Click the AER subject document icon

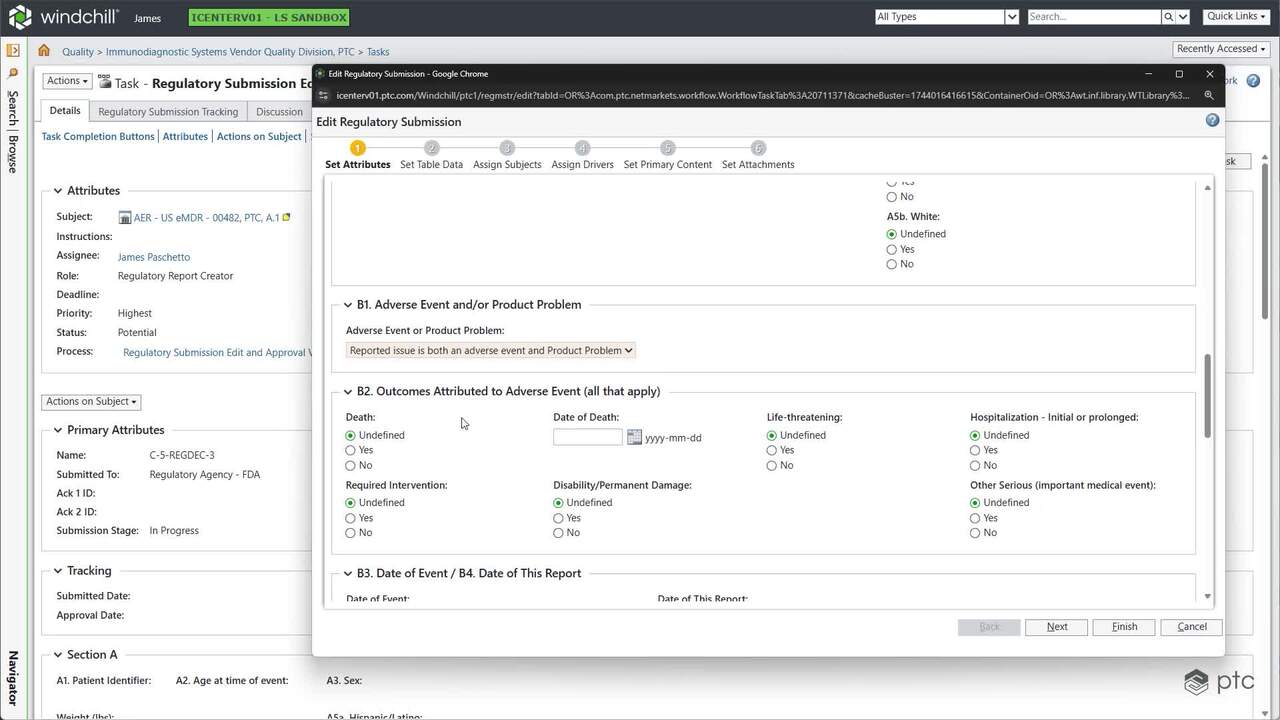(125, 218)
